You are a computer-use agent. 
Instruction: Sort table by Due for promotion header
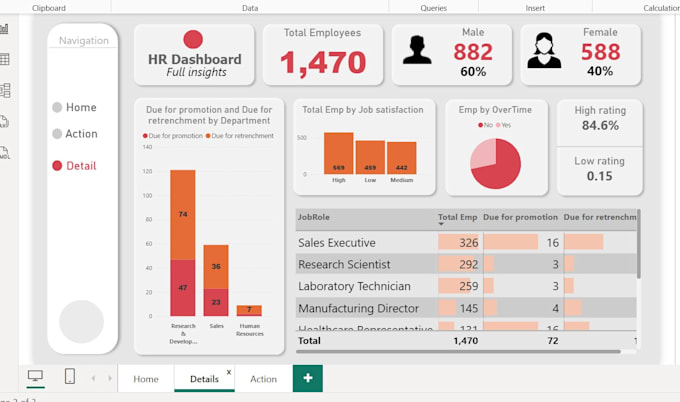[520, 217]
